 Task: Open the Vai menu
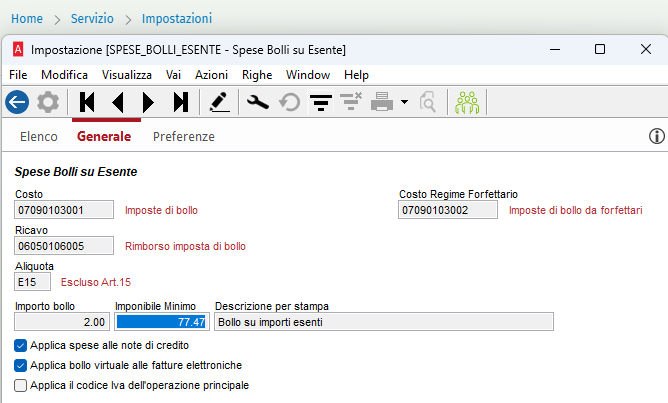(173, 75)
